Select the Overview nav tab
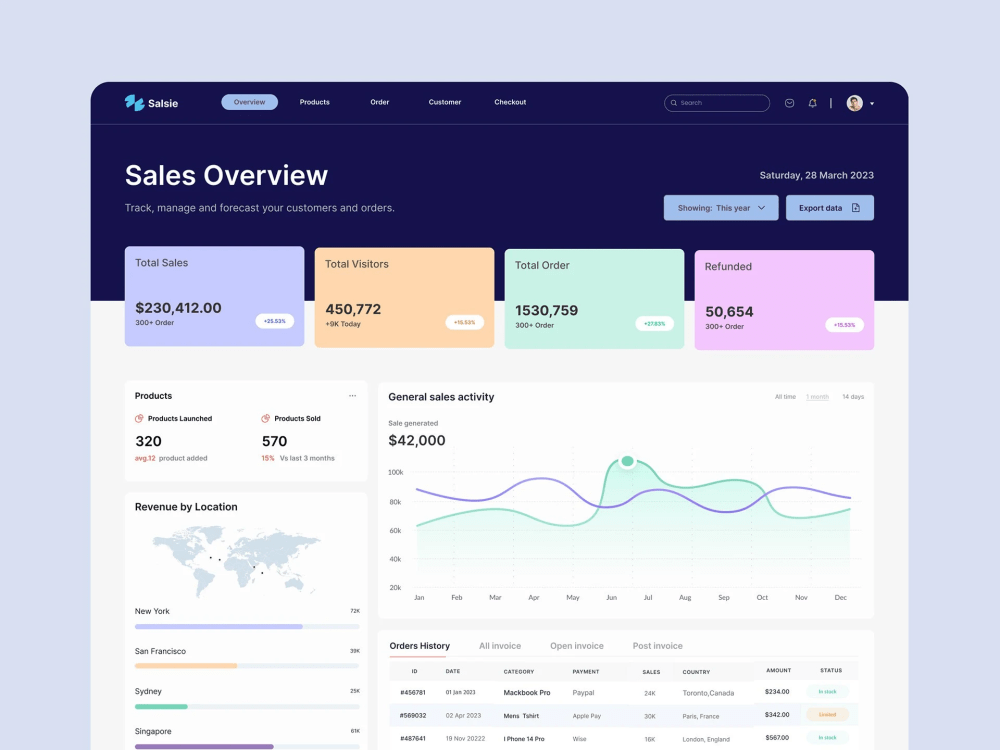Image resolution: width=1000 pixels, height=750 pixels. [x=249, y=102]
